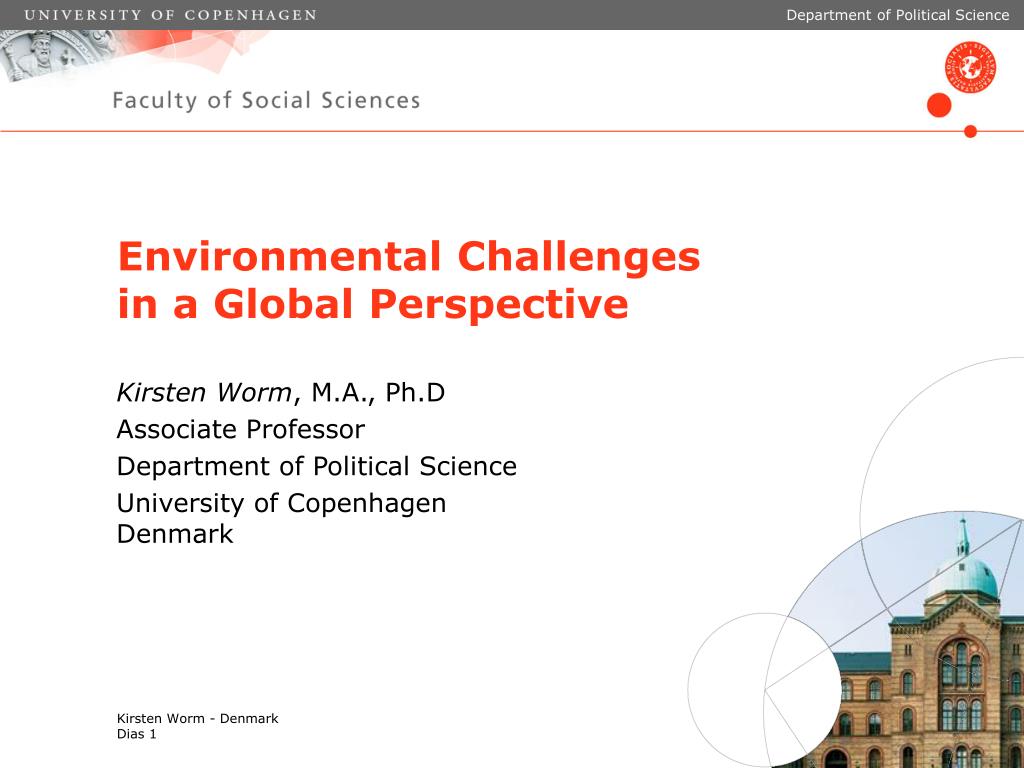Click the 'Denmark' line in the body
Image resolution: width=1024 pixels, height=768 pixels.
pyautogui.click(x=175, y=534)
